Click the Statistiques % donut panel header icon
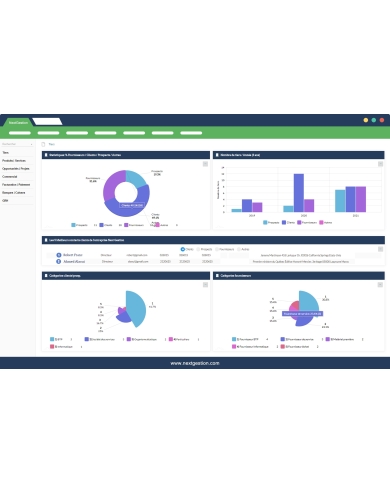This screenshot has height=484, width=390. (46, 155)
